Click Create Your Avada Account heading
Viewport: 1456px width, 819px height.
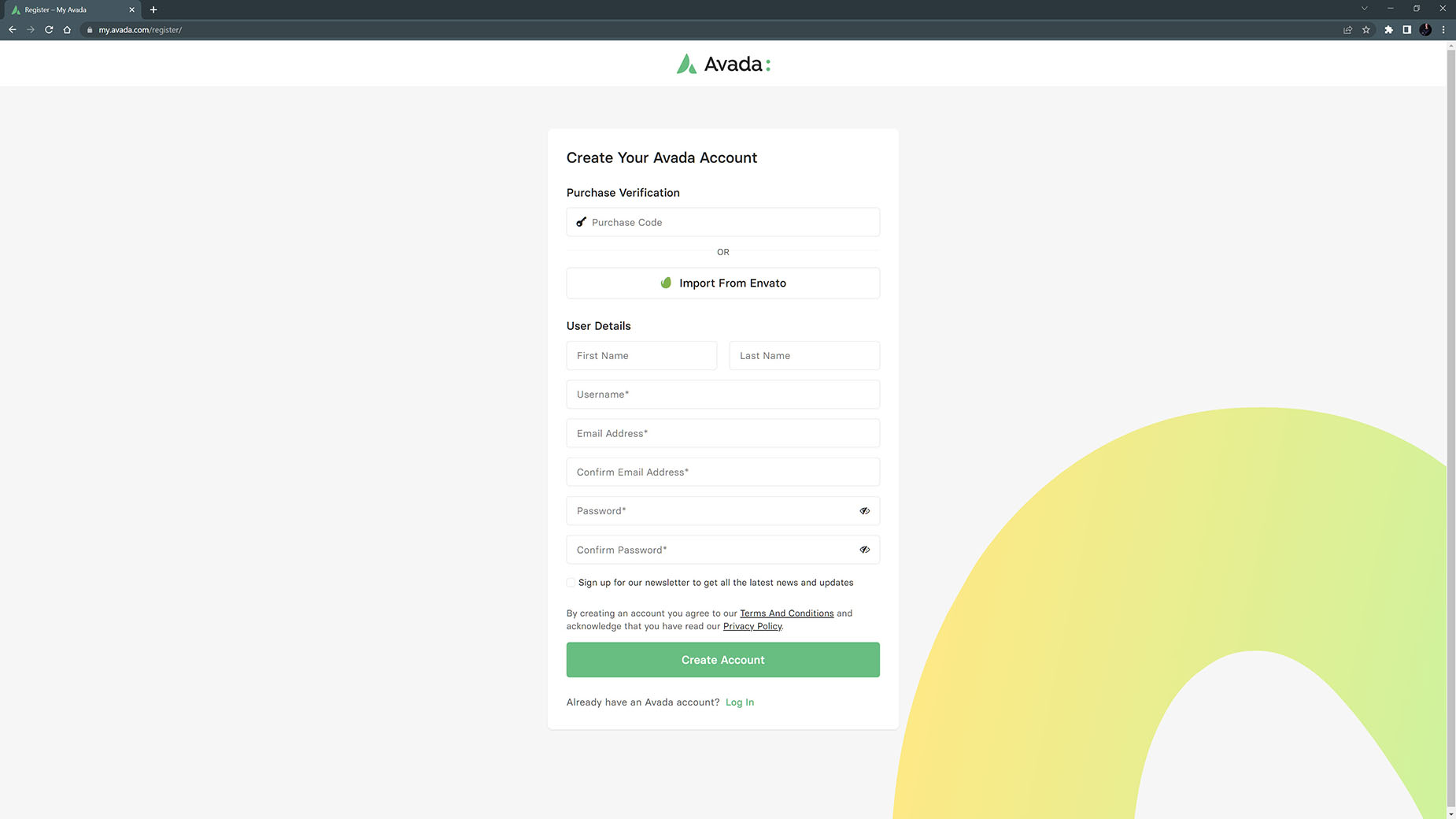pos(662,157)
